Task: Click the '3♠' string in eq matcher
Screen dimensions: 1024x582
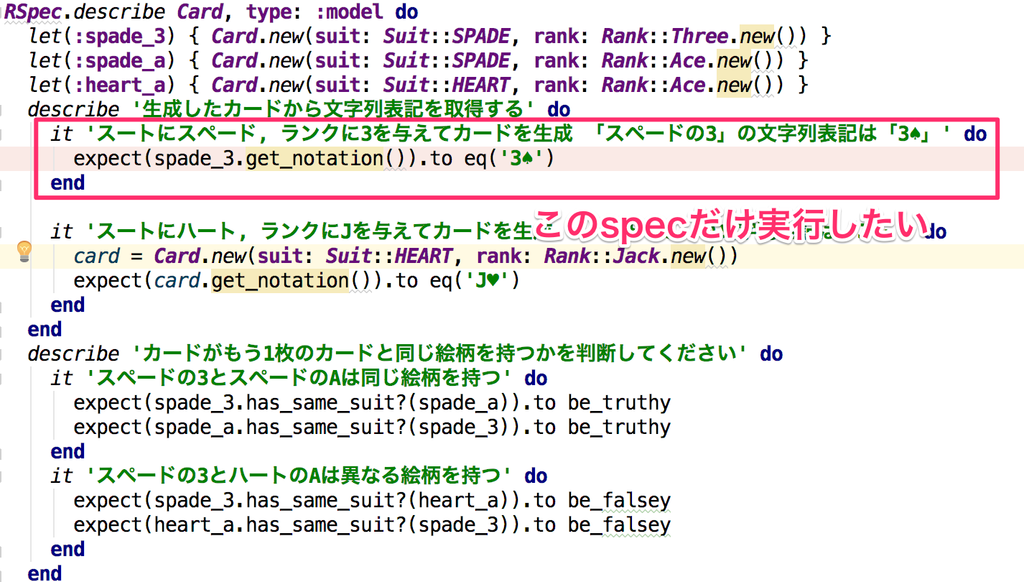Action: tap(522, 158)
